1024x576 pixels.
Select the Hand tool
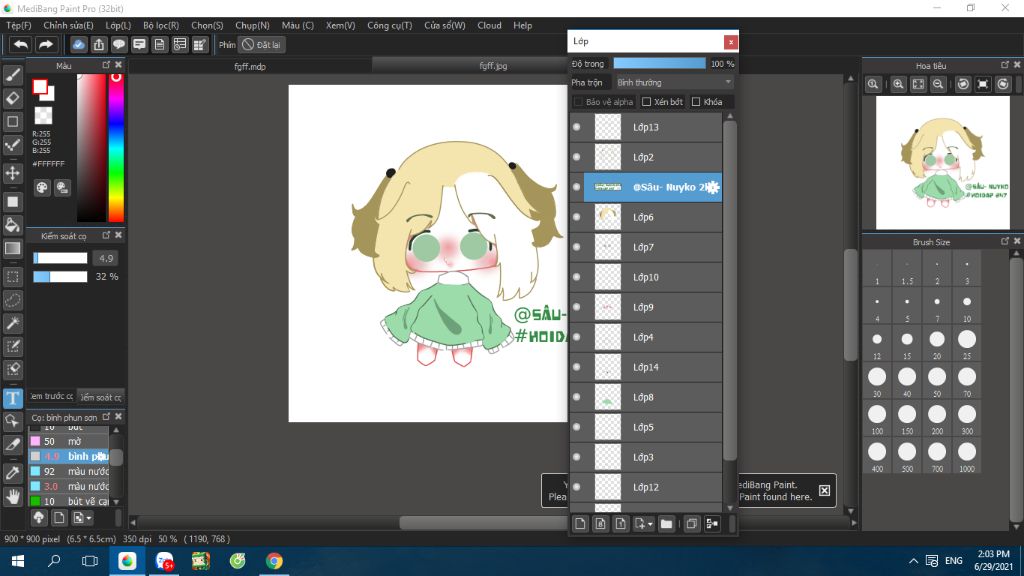point(12,497)
